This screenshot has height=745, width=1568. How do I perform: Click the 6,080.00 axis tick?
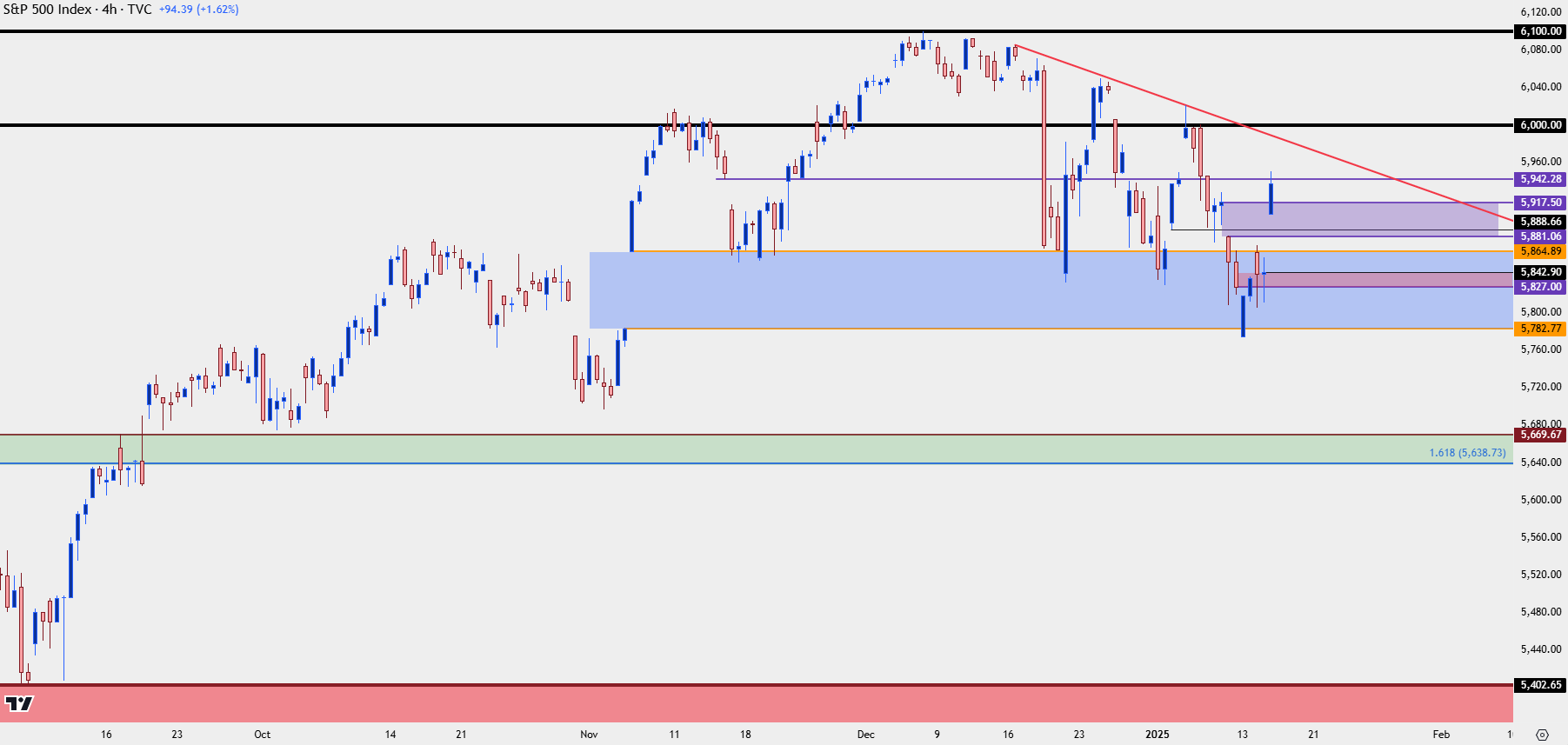tap(1541, 50)
